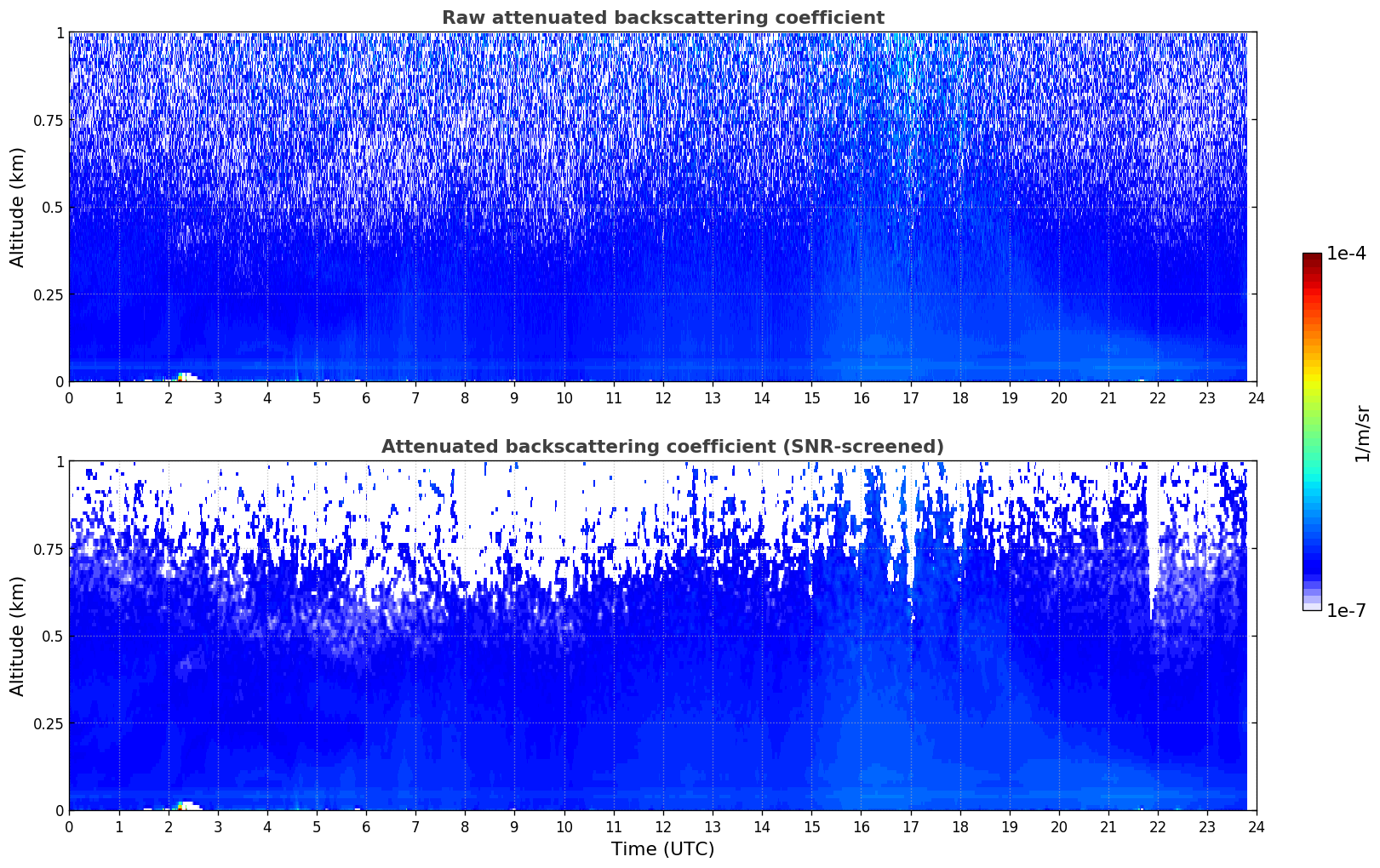This screenshot has height=868, width=1380.
Task: Click the bright near-ground spike at hour 2, lower plot
Action: coord(186,806)
